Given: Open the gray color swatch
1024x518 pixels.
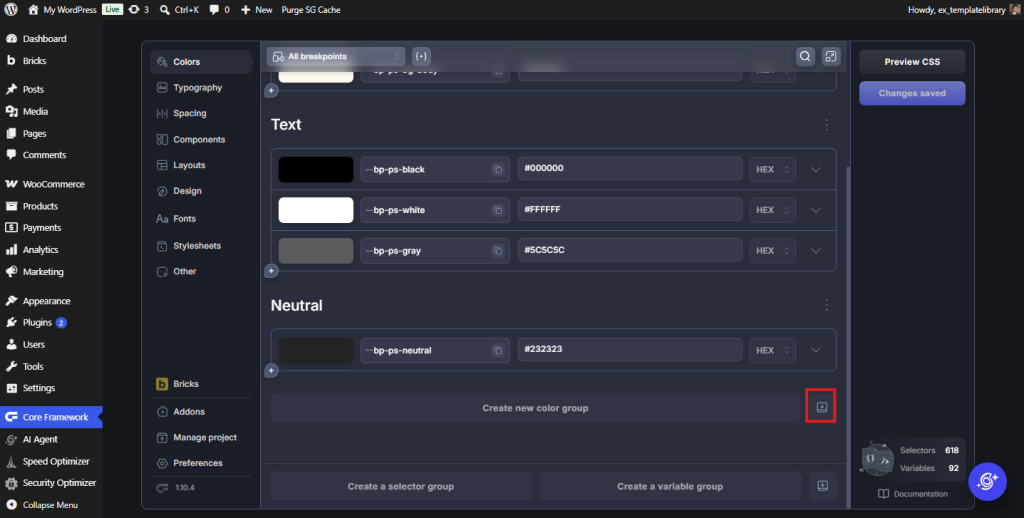Looking at the screenshot, I should [316, 251].
